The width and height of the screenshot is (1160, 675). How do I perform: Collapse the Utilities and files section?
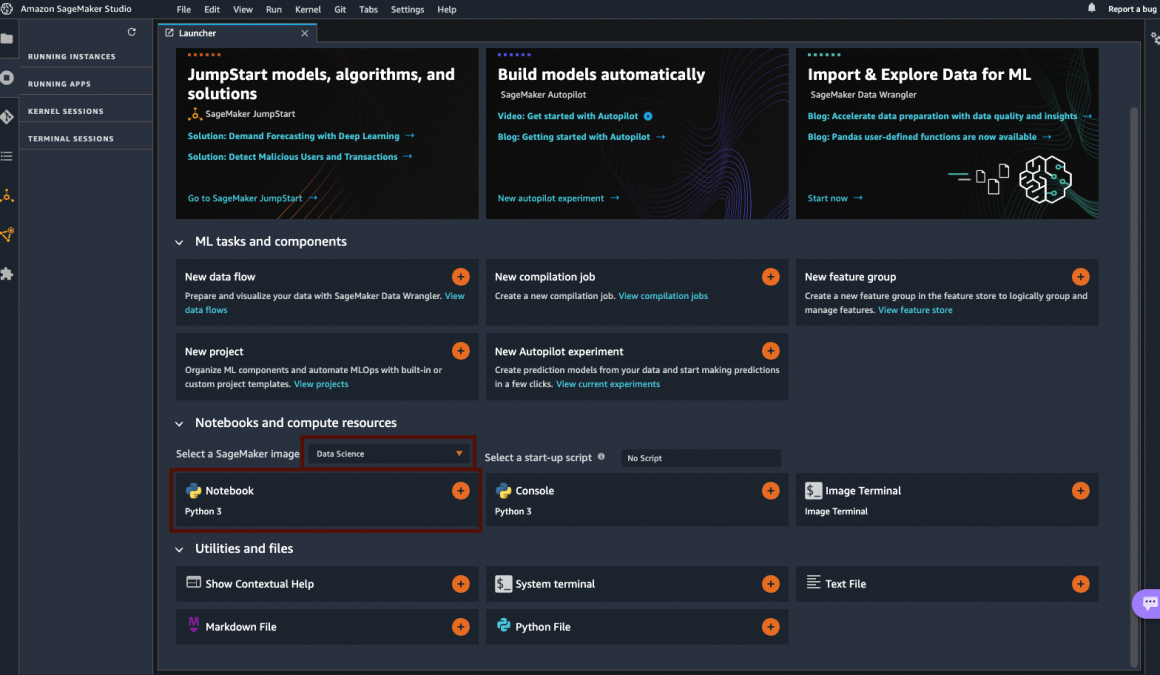[180, 549]
